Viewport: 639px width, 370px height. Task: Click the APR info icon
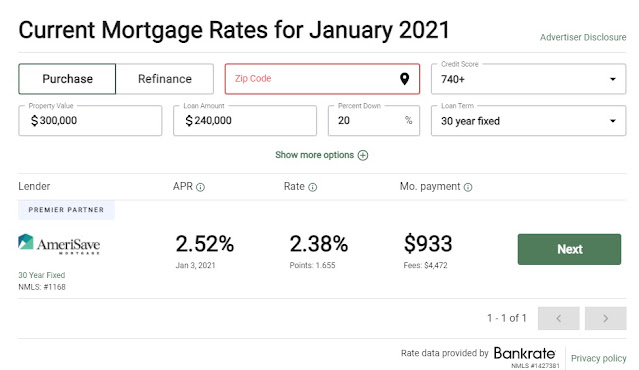click(x=200, y=187)
